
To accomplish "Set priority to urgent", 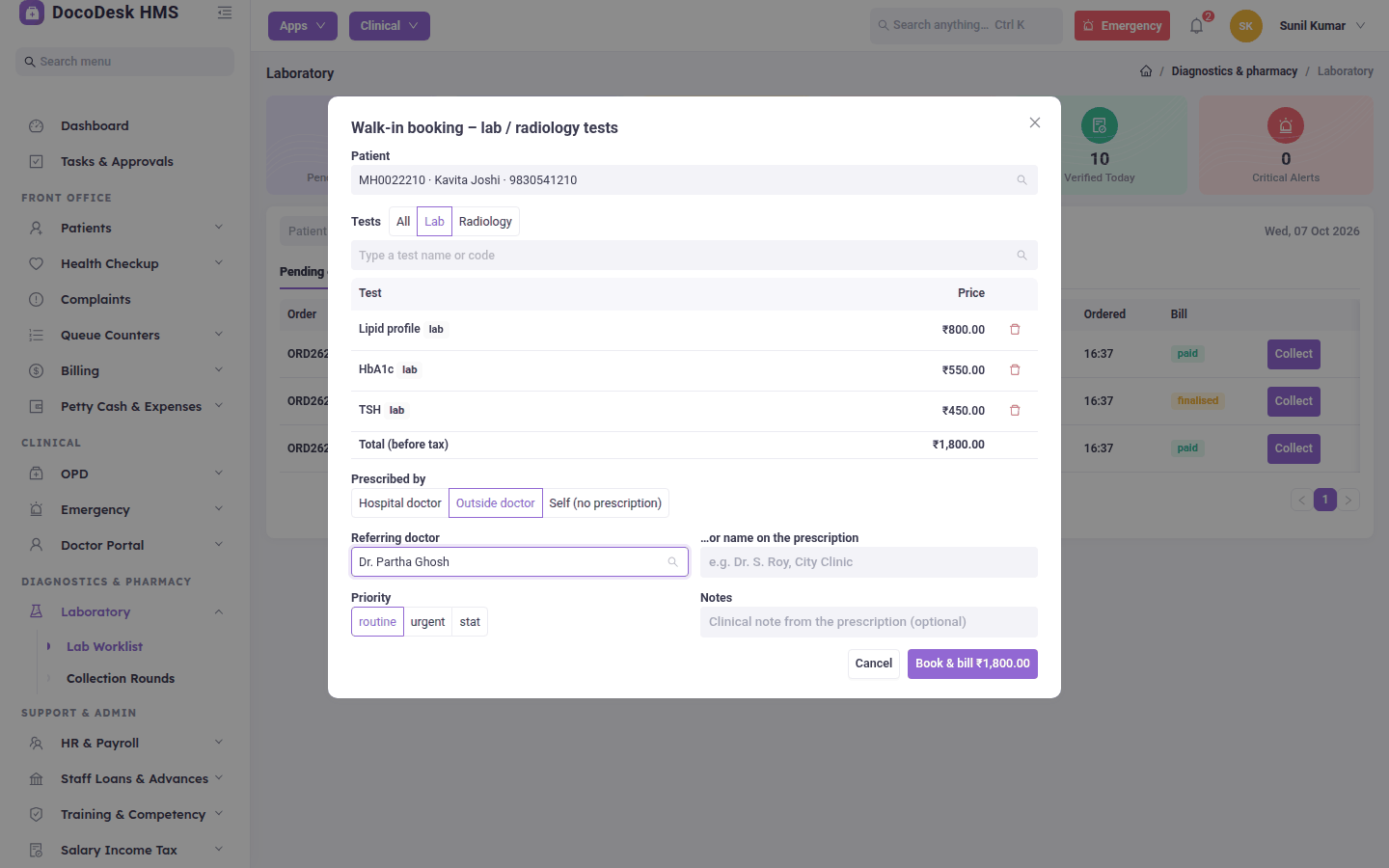I will click(x=427, y=622).
